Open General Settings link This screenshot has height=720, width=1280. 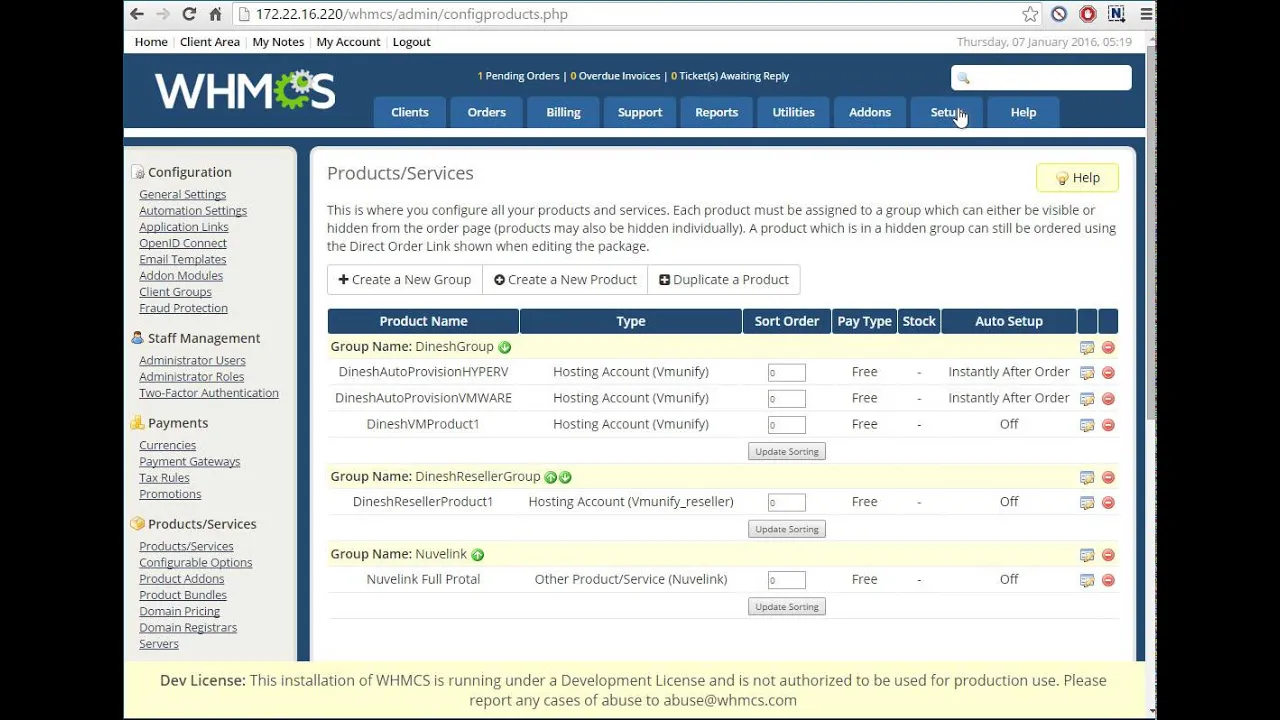(183, 195)
